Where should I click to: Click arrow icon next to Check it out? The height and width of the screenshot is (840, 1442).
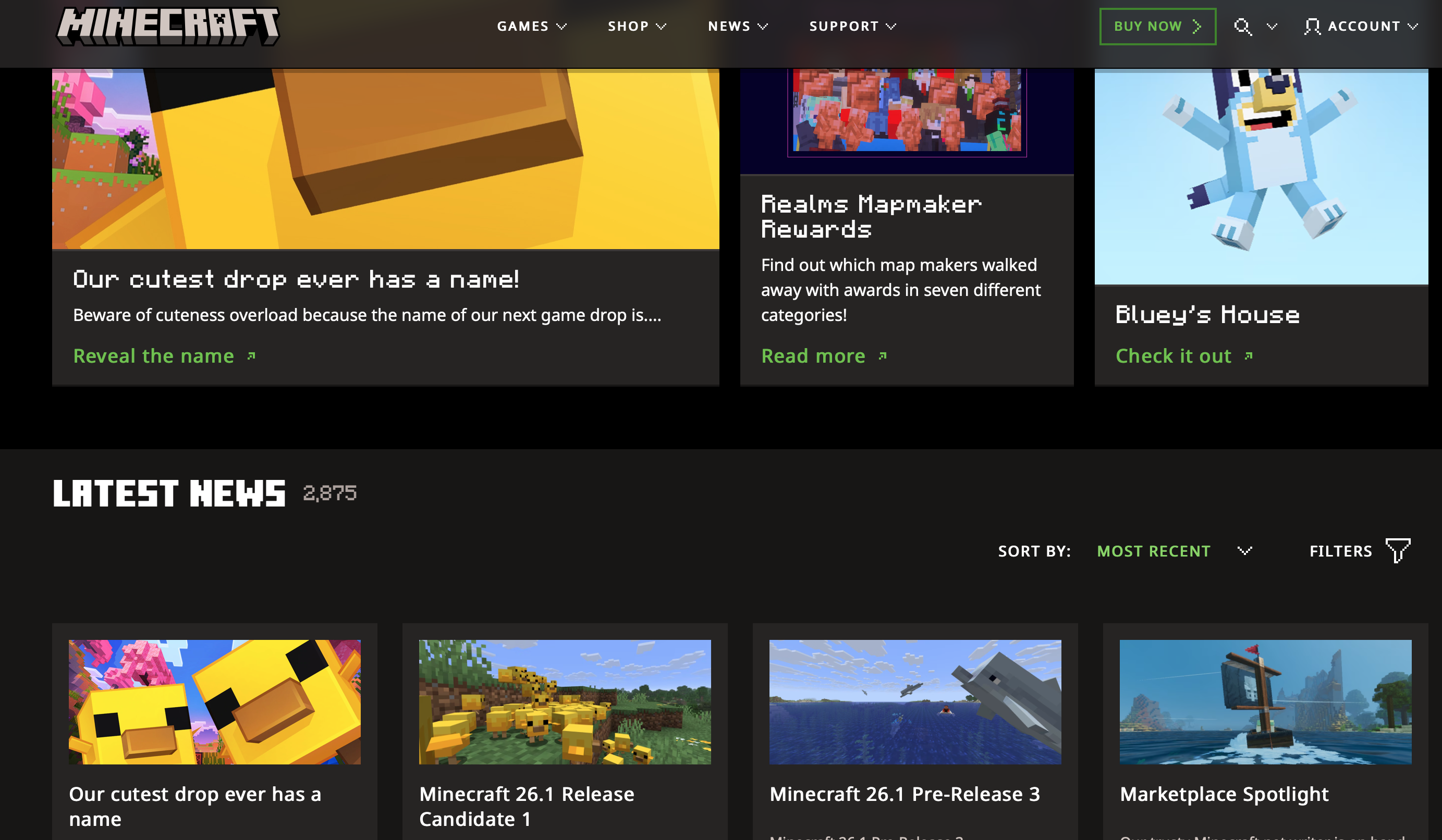pos(1249,356)
